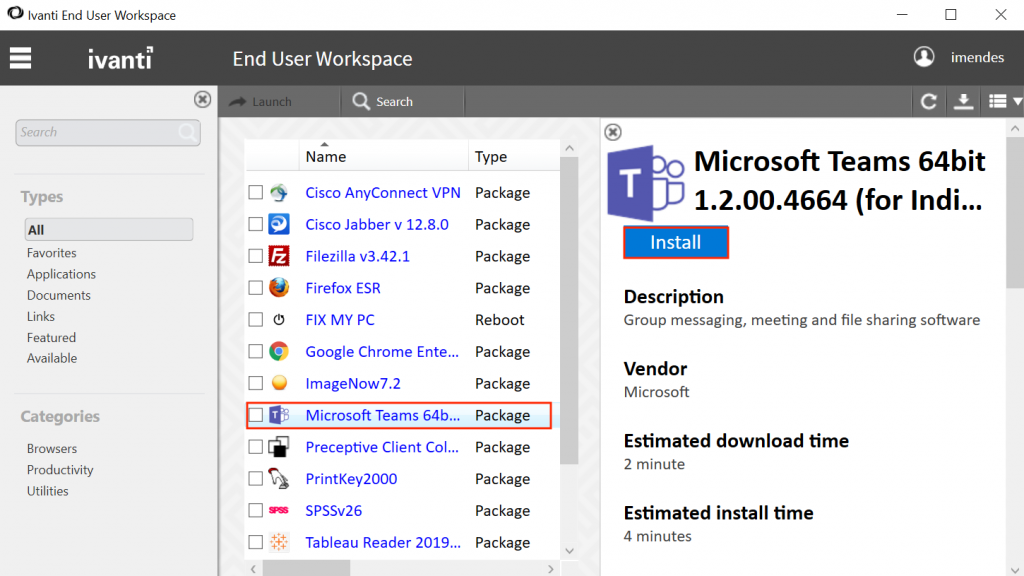Click the large Teams logo in details
This screenshot has width=1024, height=576.
pos(647,184)
